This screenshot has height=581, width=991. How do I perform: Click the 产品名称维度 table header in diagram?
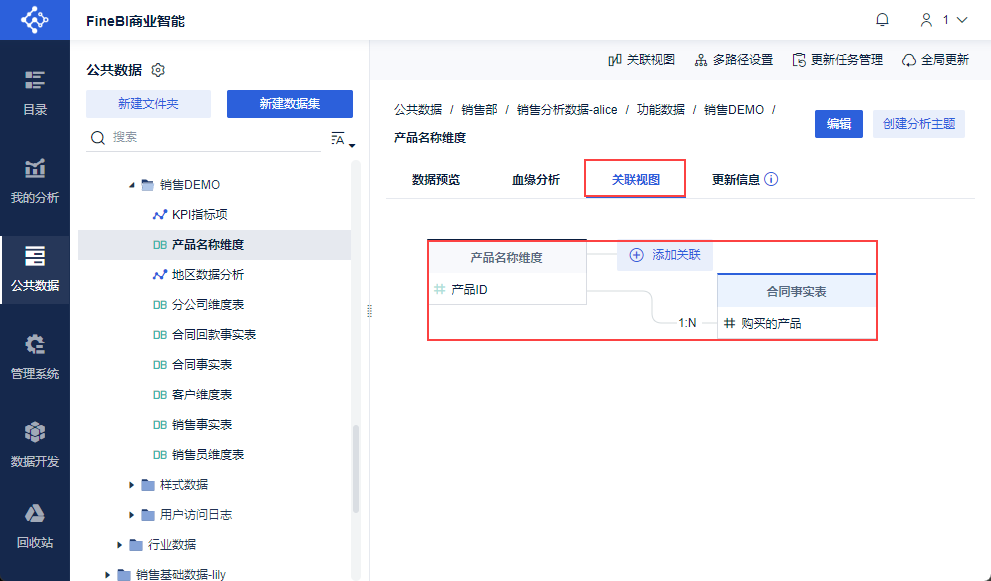point(506,257)
